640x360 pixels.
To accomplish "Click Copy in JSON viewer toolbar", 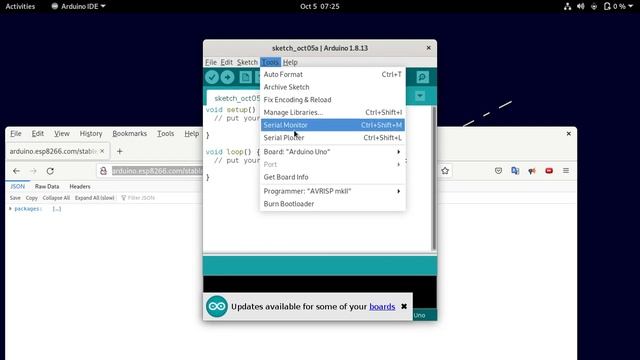I will tap(31, 198).
